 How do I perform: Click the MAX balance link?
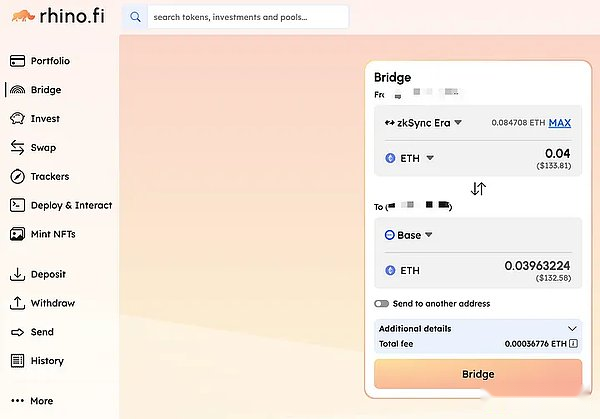(x=559, y=123)
